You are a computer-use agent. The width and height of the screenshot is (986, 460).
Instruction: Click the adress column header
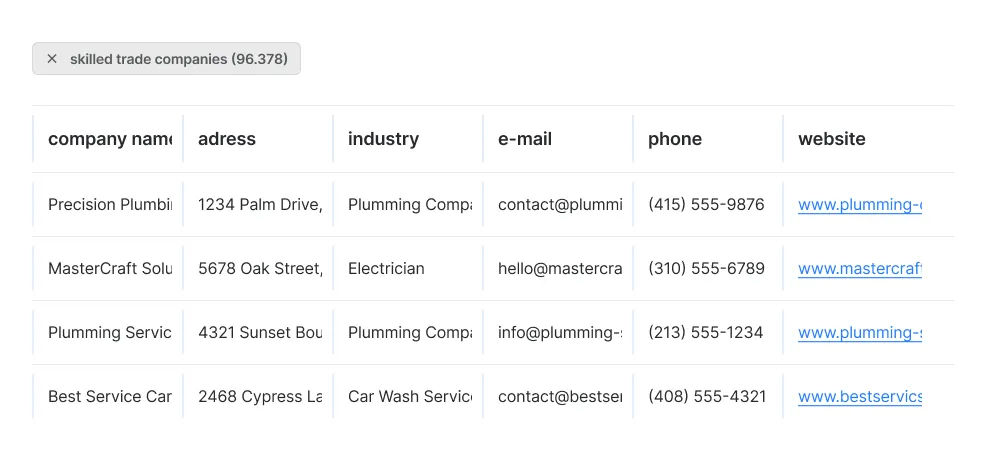pos(227,139)
